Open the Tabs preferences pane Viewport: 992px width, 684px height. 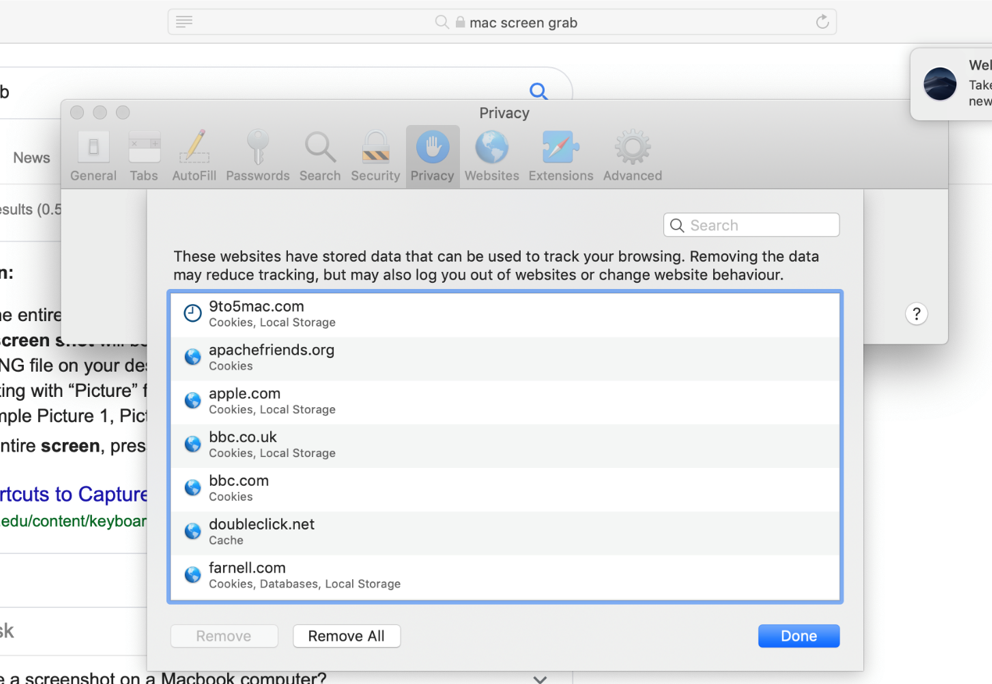tap(144, 156)
